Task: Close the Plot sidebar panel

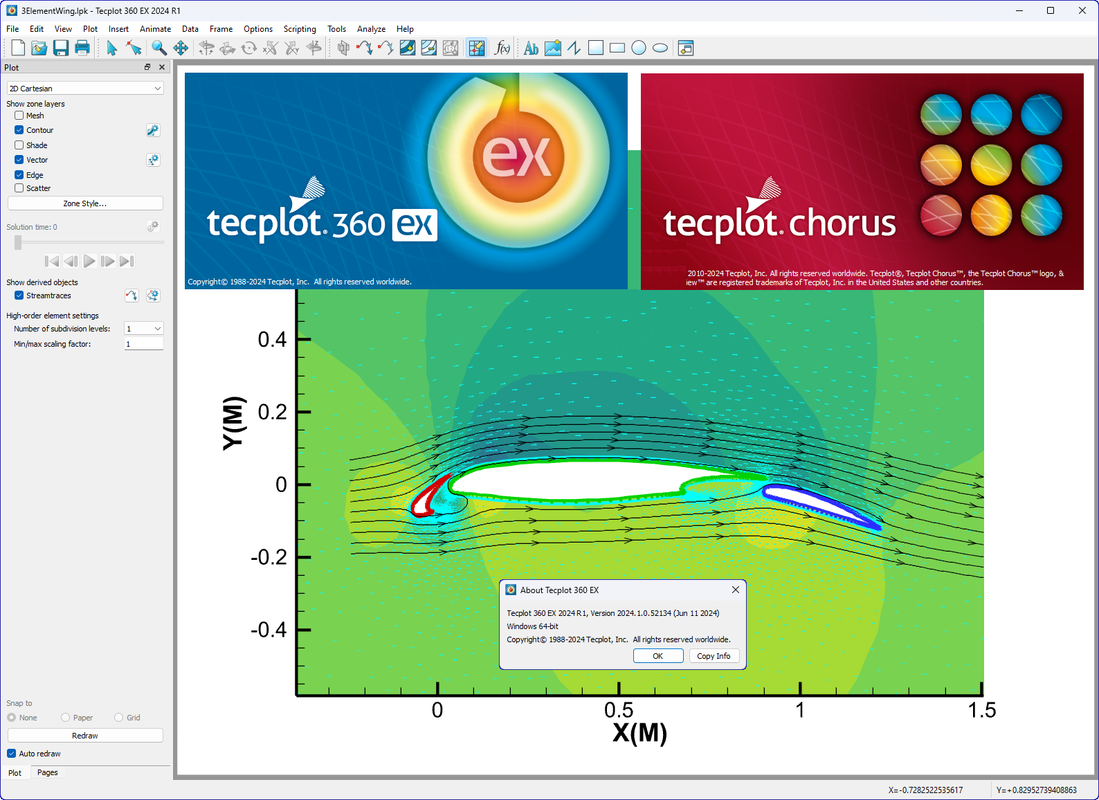Action: pyautogui.click(x=162, y=67)
